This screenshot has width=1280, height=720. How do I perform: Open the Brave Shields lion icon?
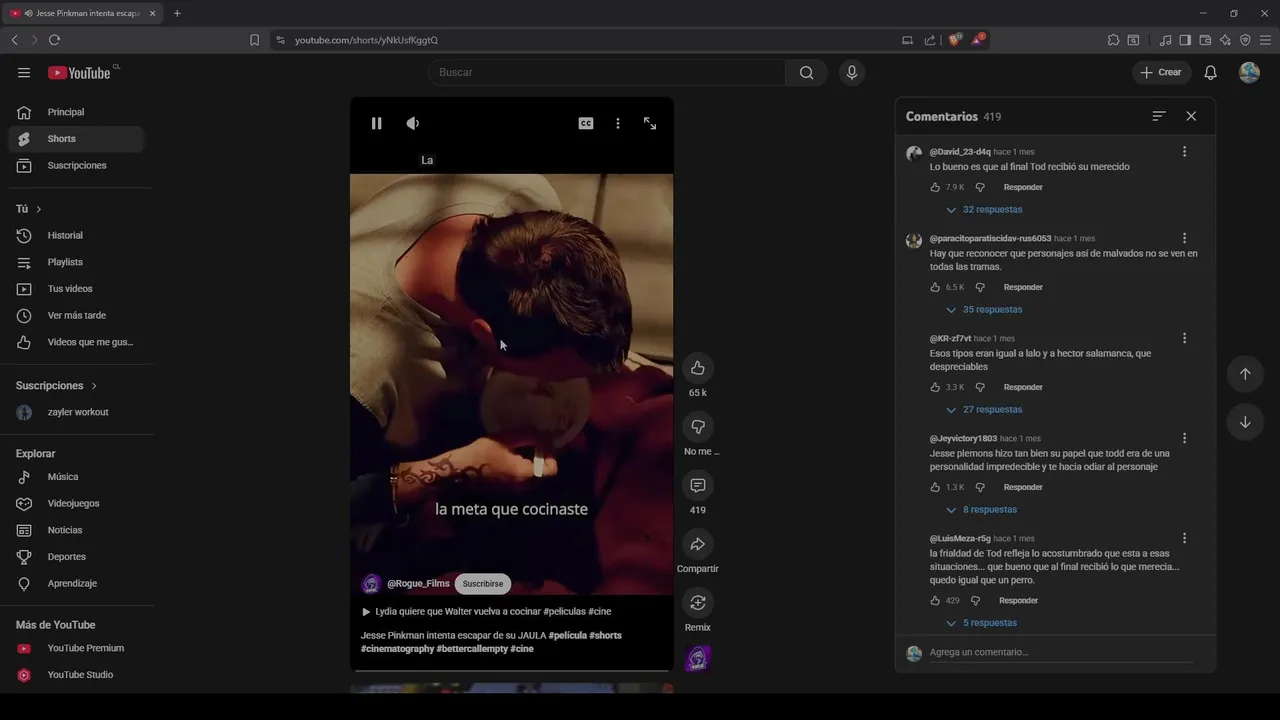(x=955, y=40)
